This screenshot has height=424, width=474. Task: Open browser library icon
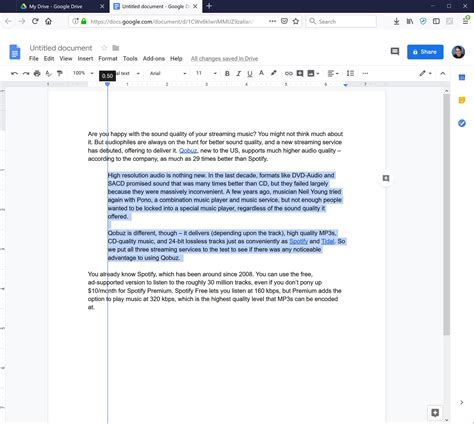click(x=410, y=21)
